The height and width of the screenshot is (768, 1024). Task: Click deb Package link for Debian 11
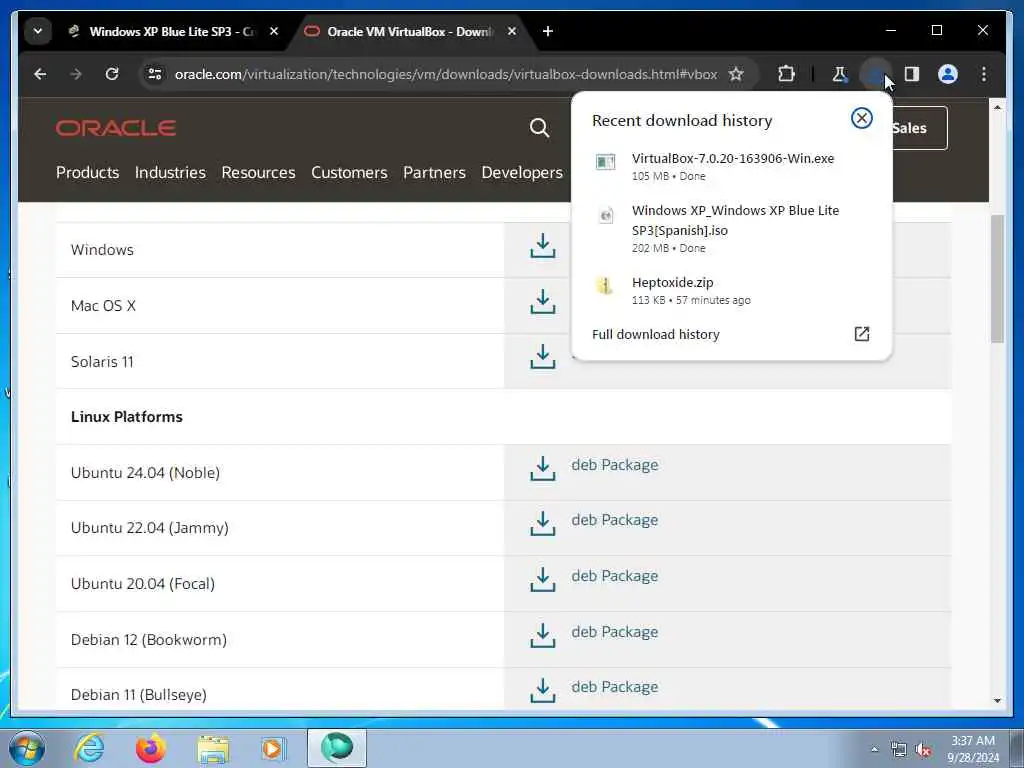tap(615, 686)
